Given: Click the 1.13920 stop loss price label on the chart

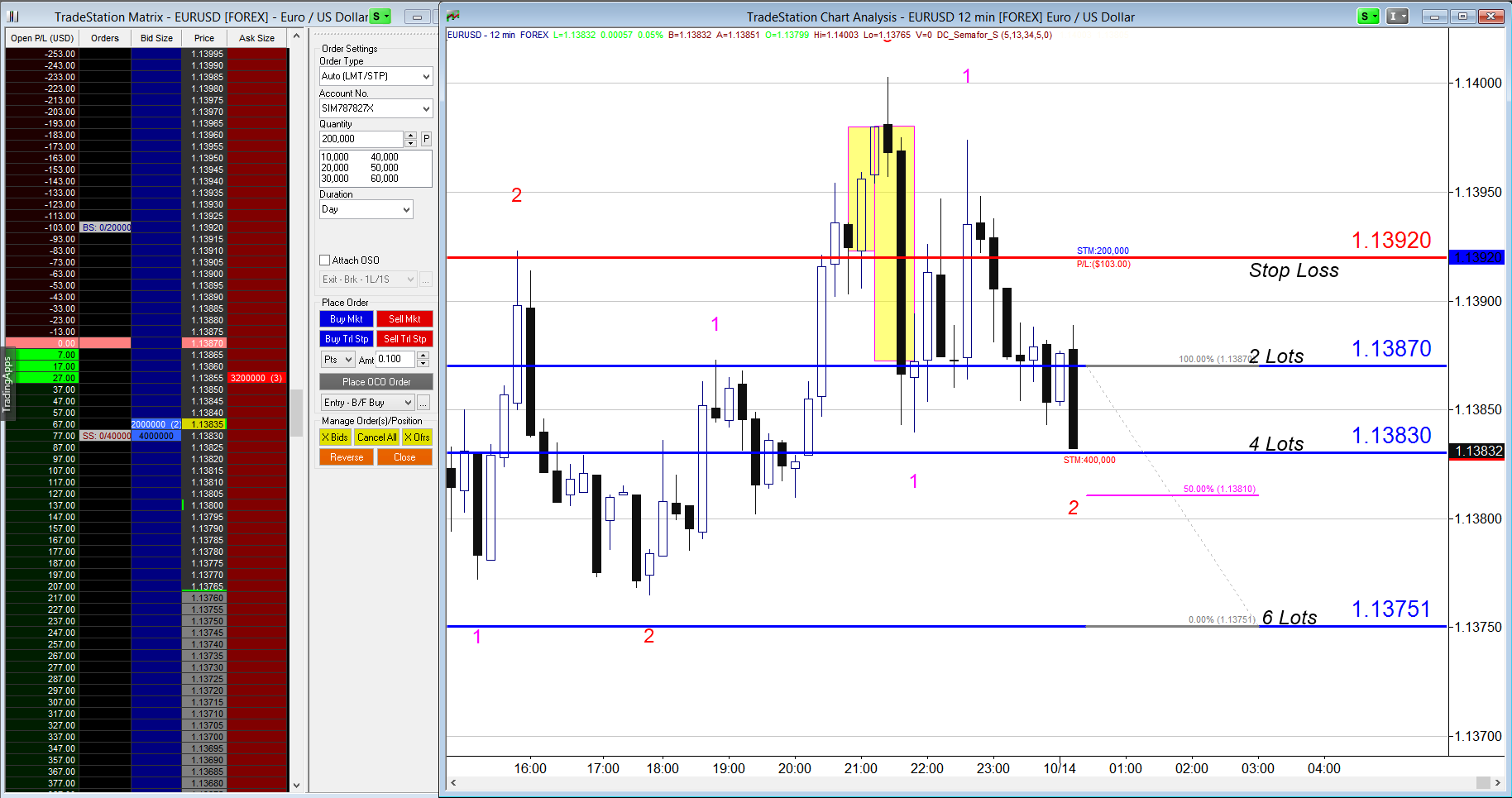Looking at the screenshot, I should pyautogui.click(x=1391, y=241).
